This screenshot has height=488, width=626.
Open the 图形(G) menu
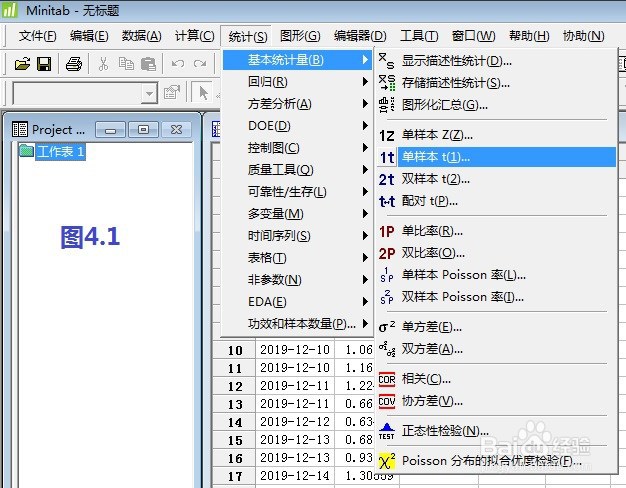point(300,36)
